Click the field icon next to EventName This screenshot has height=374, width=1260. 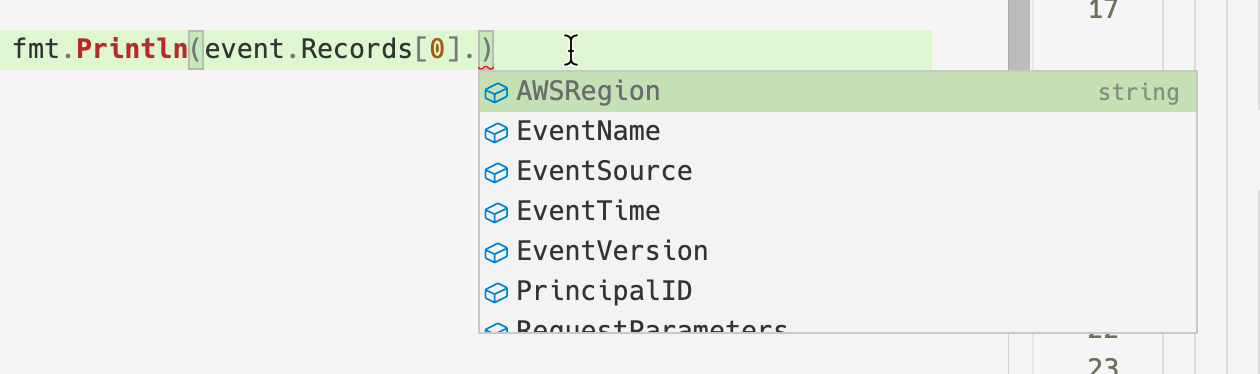pyautogui.click(x=496, y=133)
